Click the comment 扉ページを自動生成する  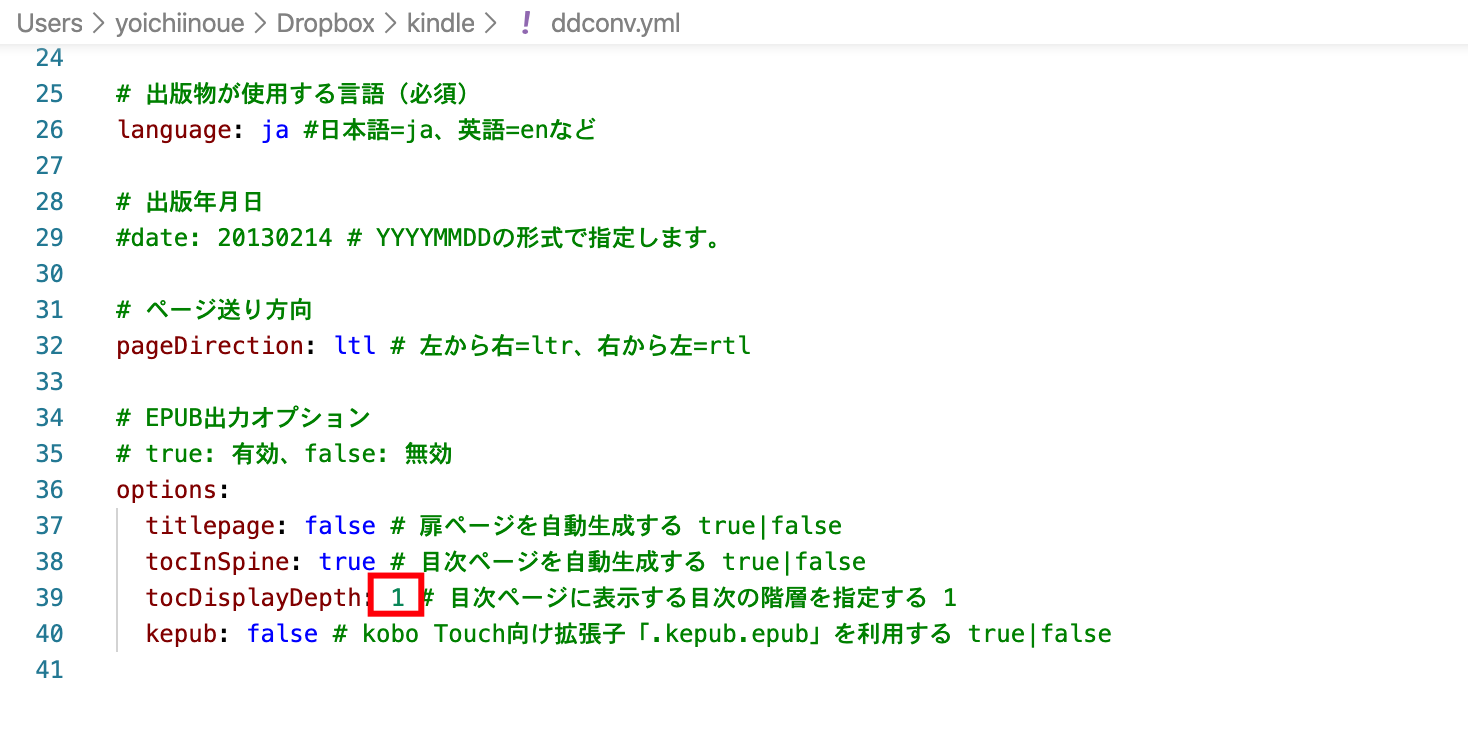coord(551,525)
